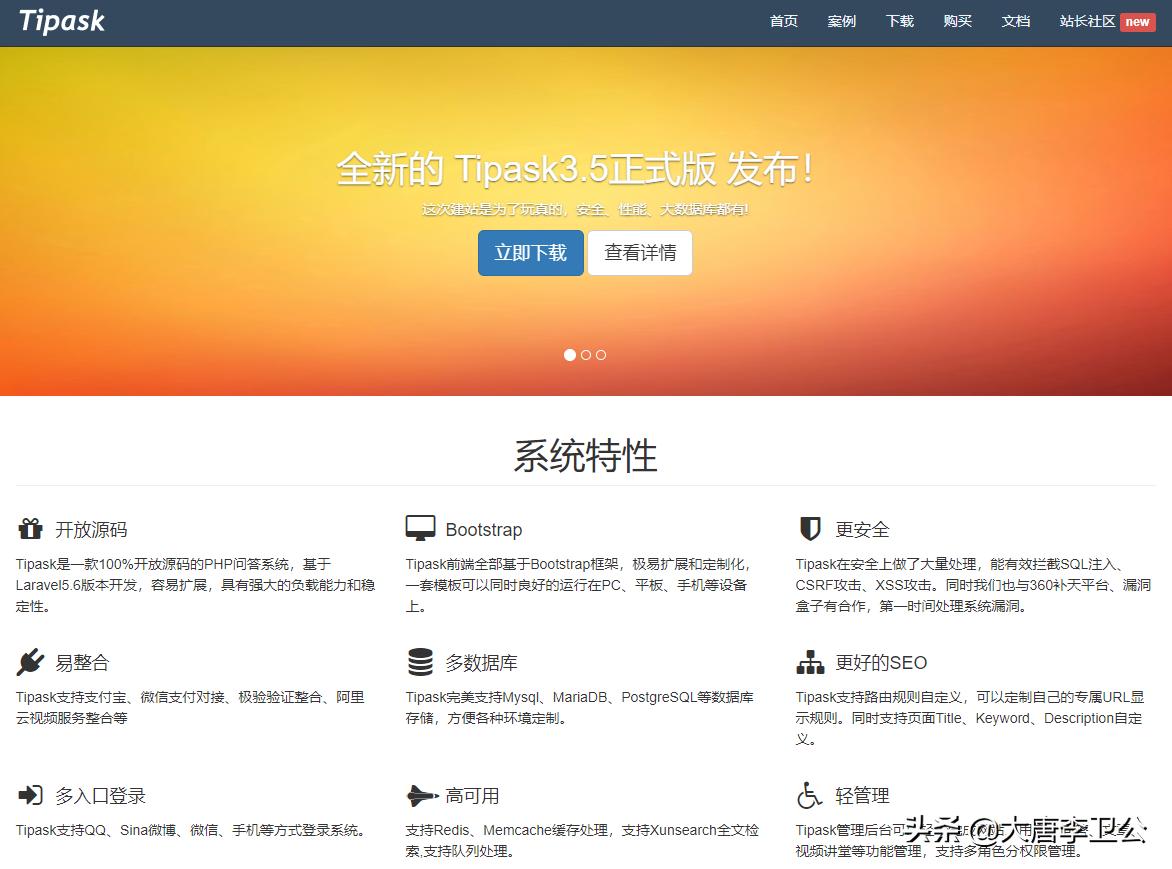Open the 首页 menu item
Viewport: 1172px width, 869px height.
click(783, 22)
